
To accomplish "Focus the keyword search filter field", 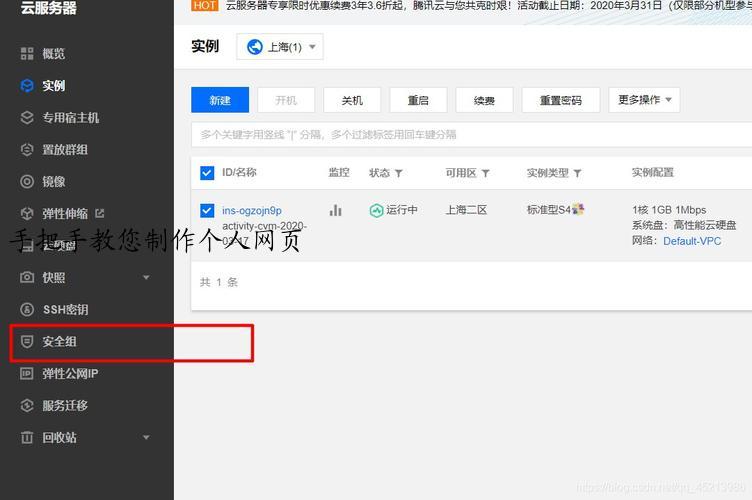I will [x=471, y=135].
